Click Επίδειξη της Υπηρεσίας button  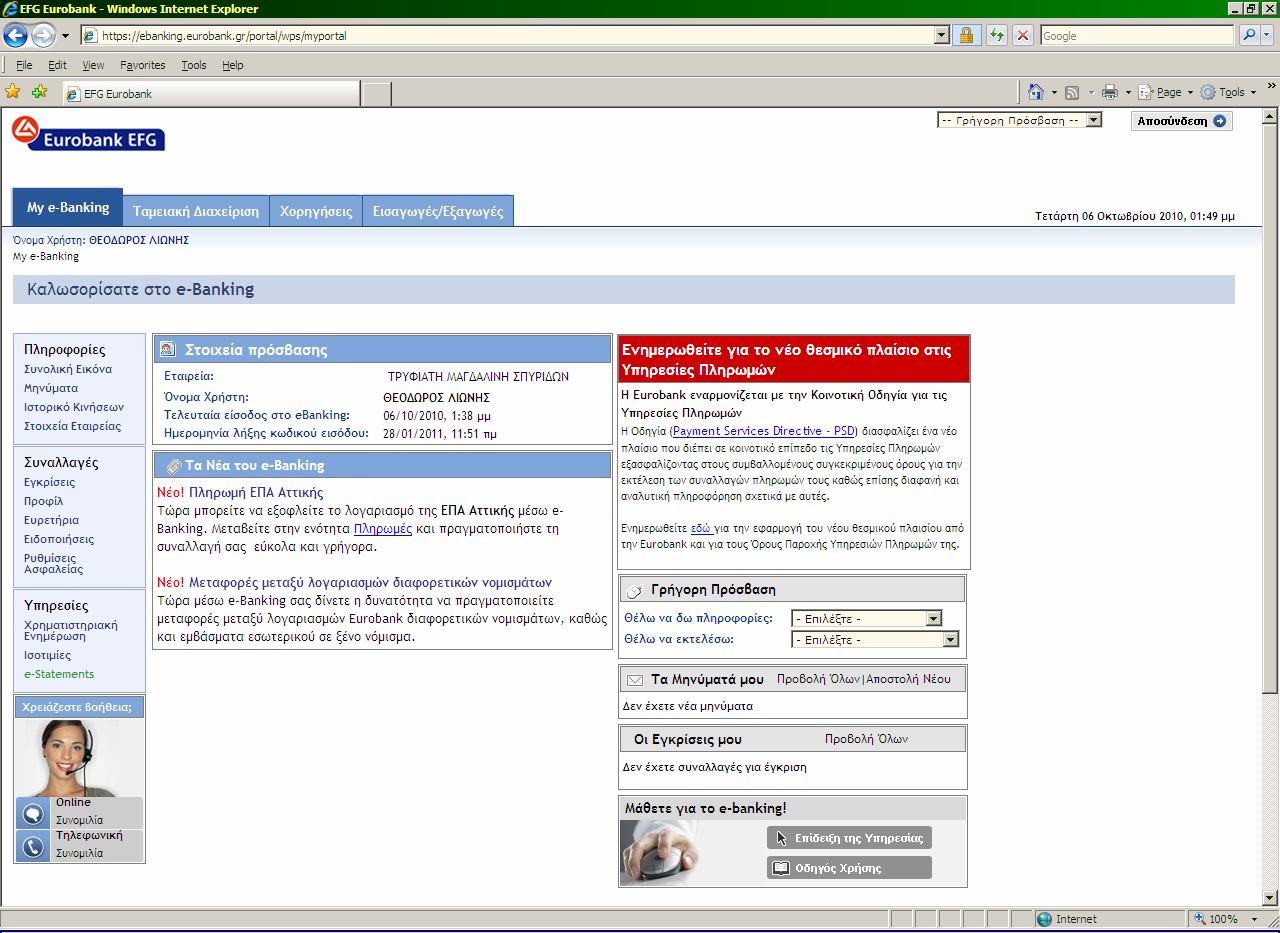coord(849,838)
